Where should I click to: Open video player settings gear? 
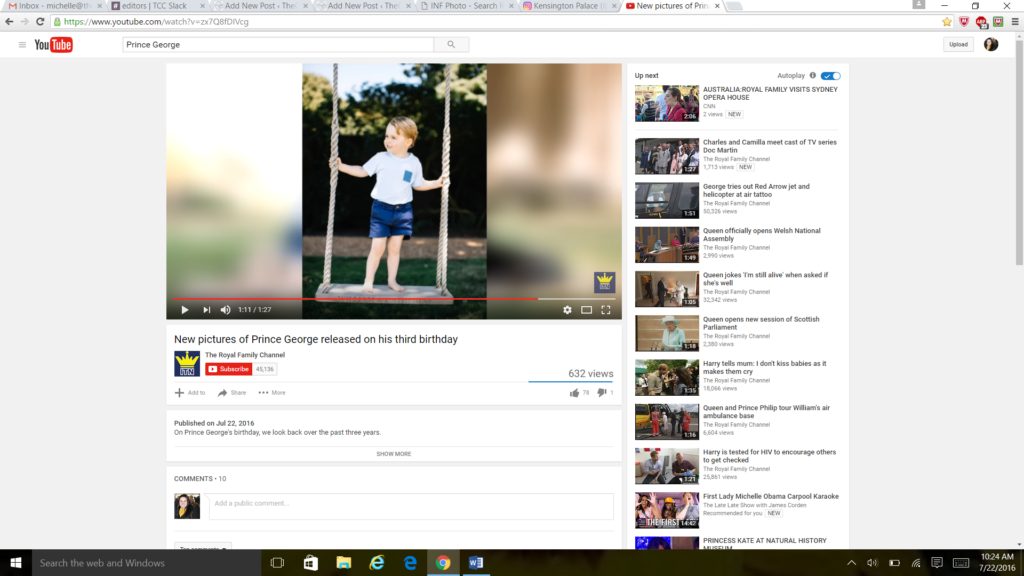[567, 310]
